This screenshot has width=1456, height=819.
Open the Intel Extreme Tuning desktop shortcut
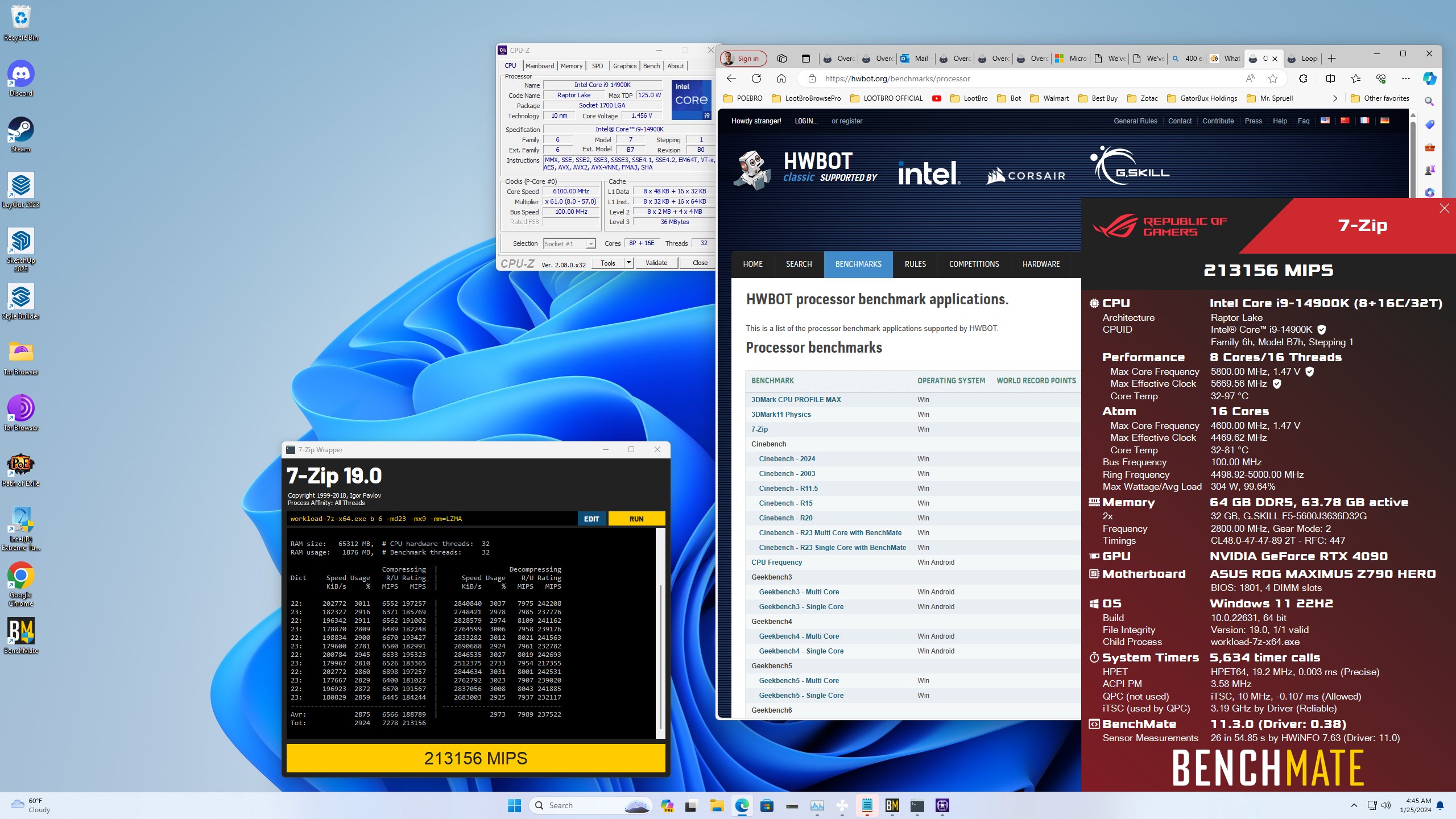[x=21, y=528]
